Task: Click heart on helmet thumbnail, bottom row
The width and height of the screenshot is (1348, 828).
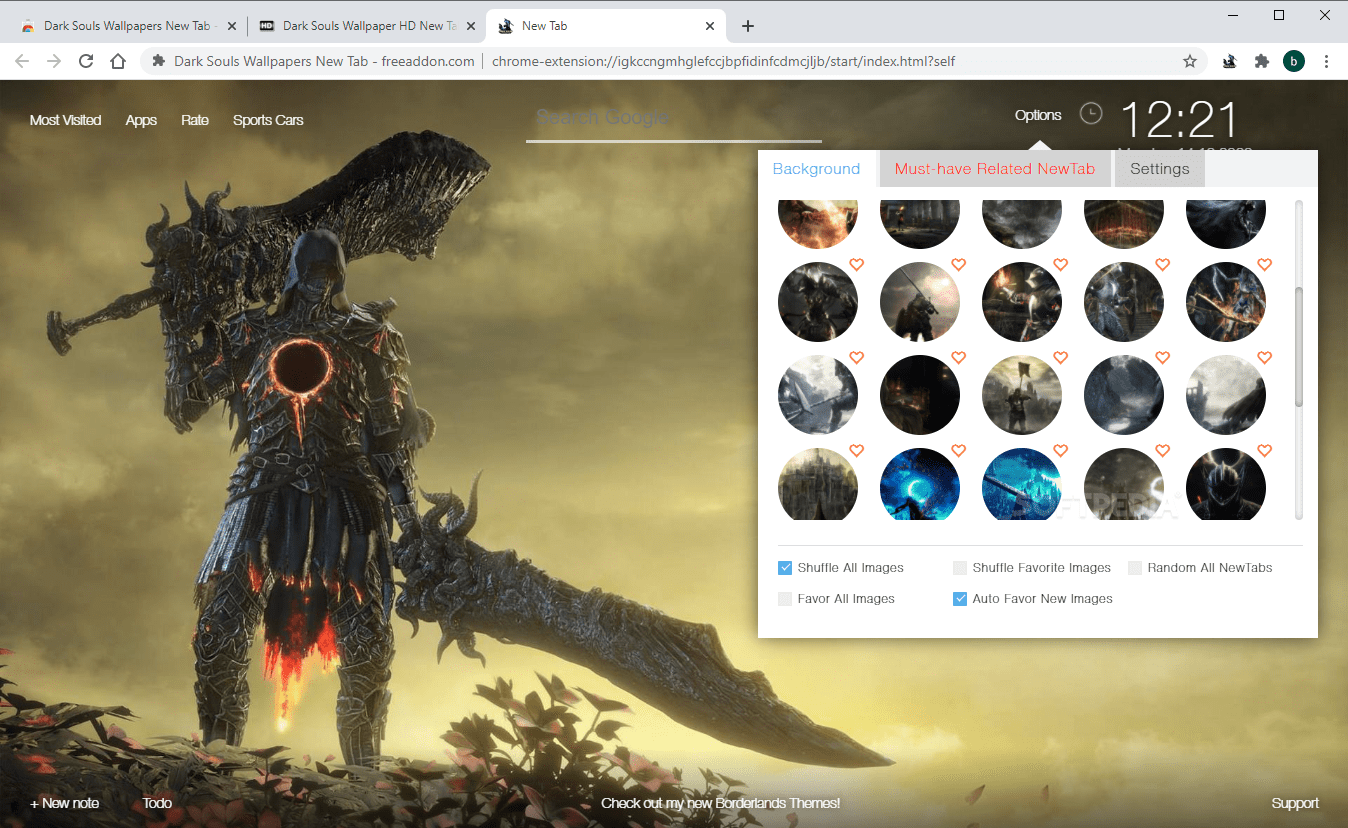Action: click(x=1264, y=451)
